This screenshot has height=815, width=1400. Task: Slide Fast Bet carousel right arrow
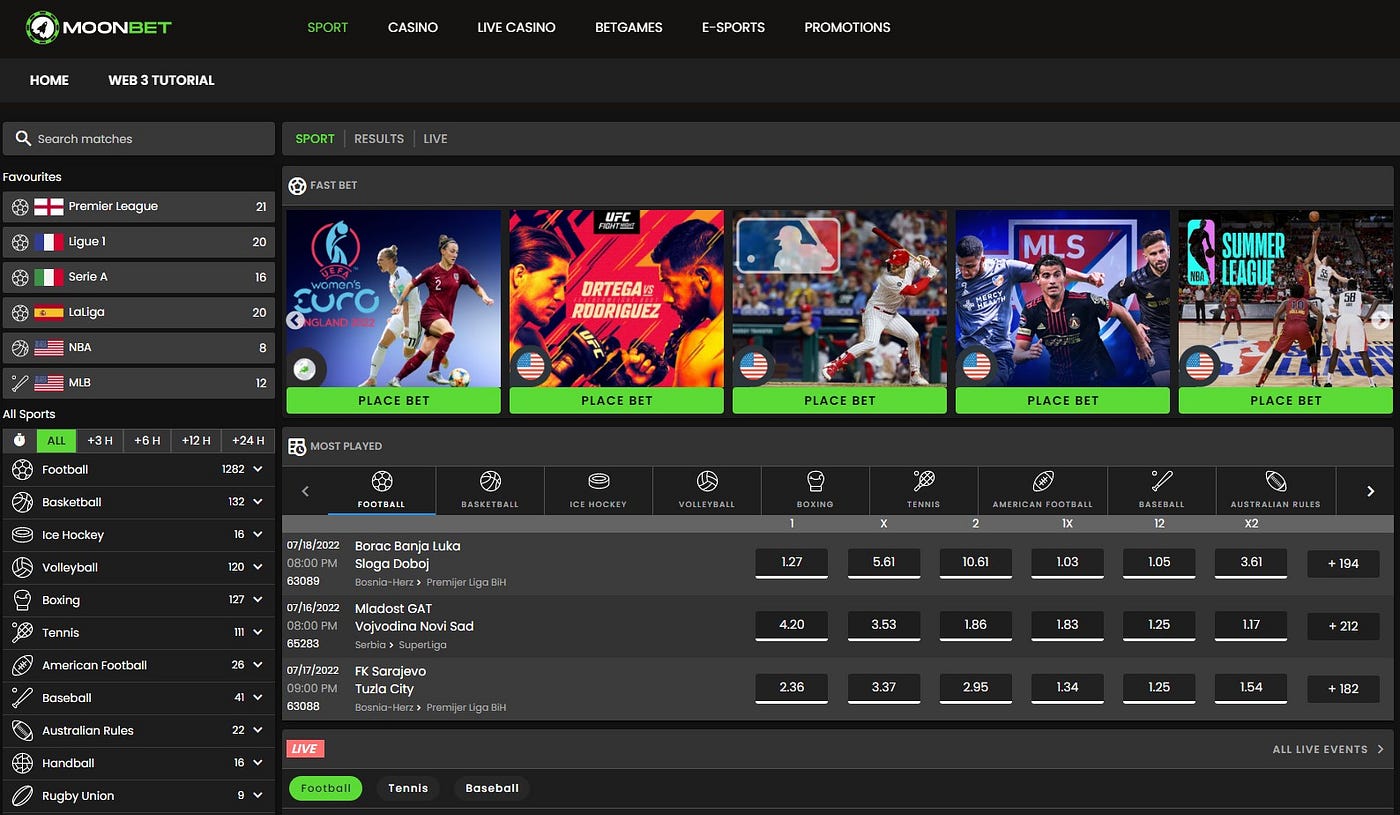click(1381, 320)
